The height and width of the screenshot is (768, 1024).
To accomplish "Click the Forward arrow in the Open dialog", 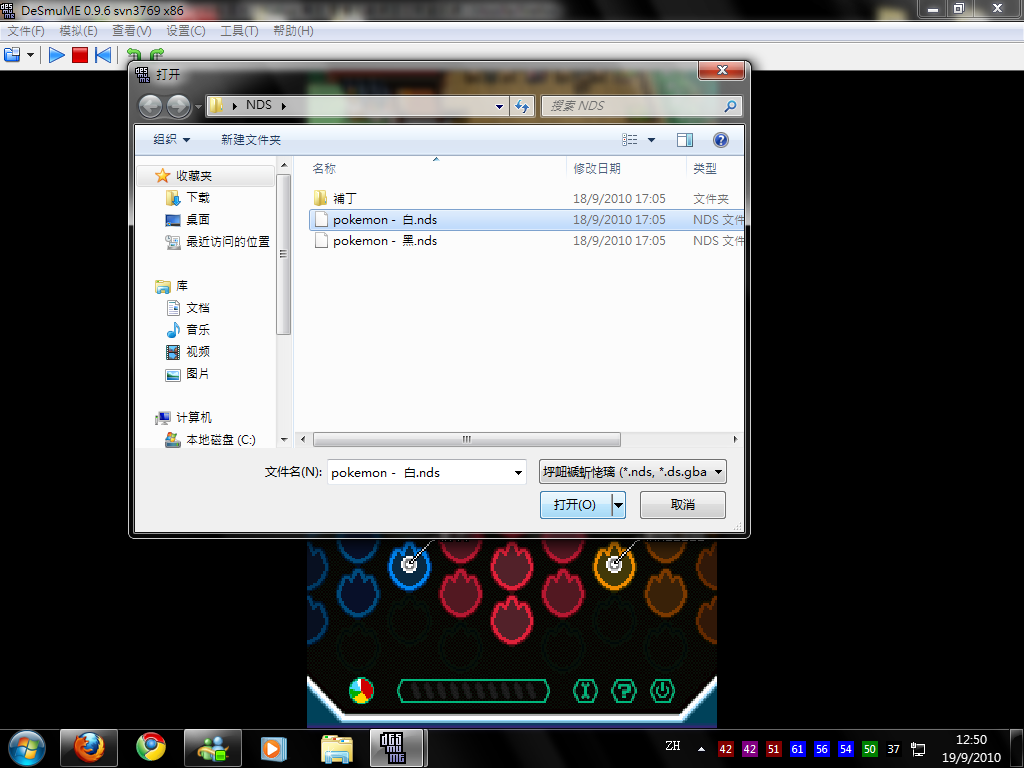I will point(178,106).
